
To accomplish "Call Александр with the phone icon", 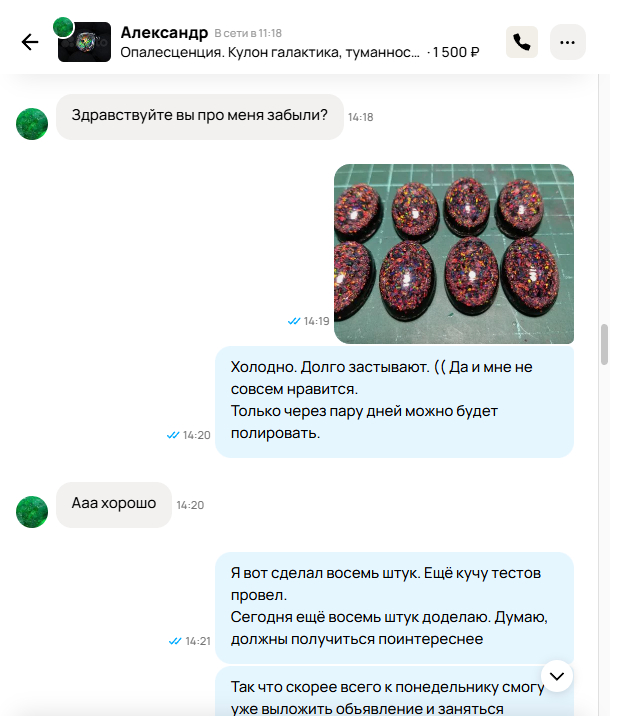I will [522, 42].
